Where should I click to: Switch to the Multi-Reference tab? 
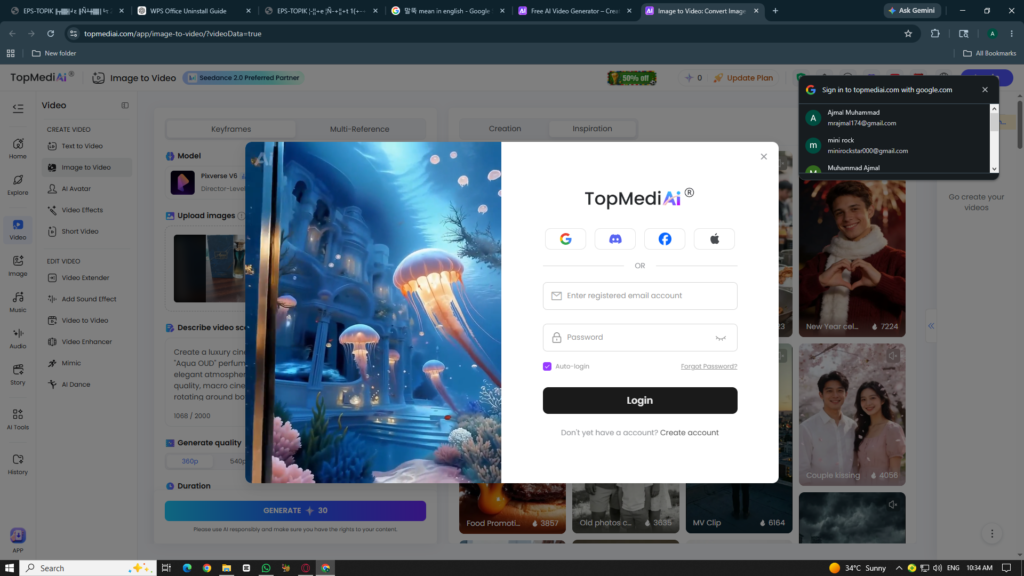(359, 129)
